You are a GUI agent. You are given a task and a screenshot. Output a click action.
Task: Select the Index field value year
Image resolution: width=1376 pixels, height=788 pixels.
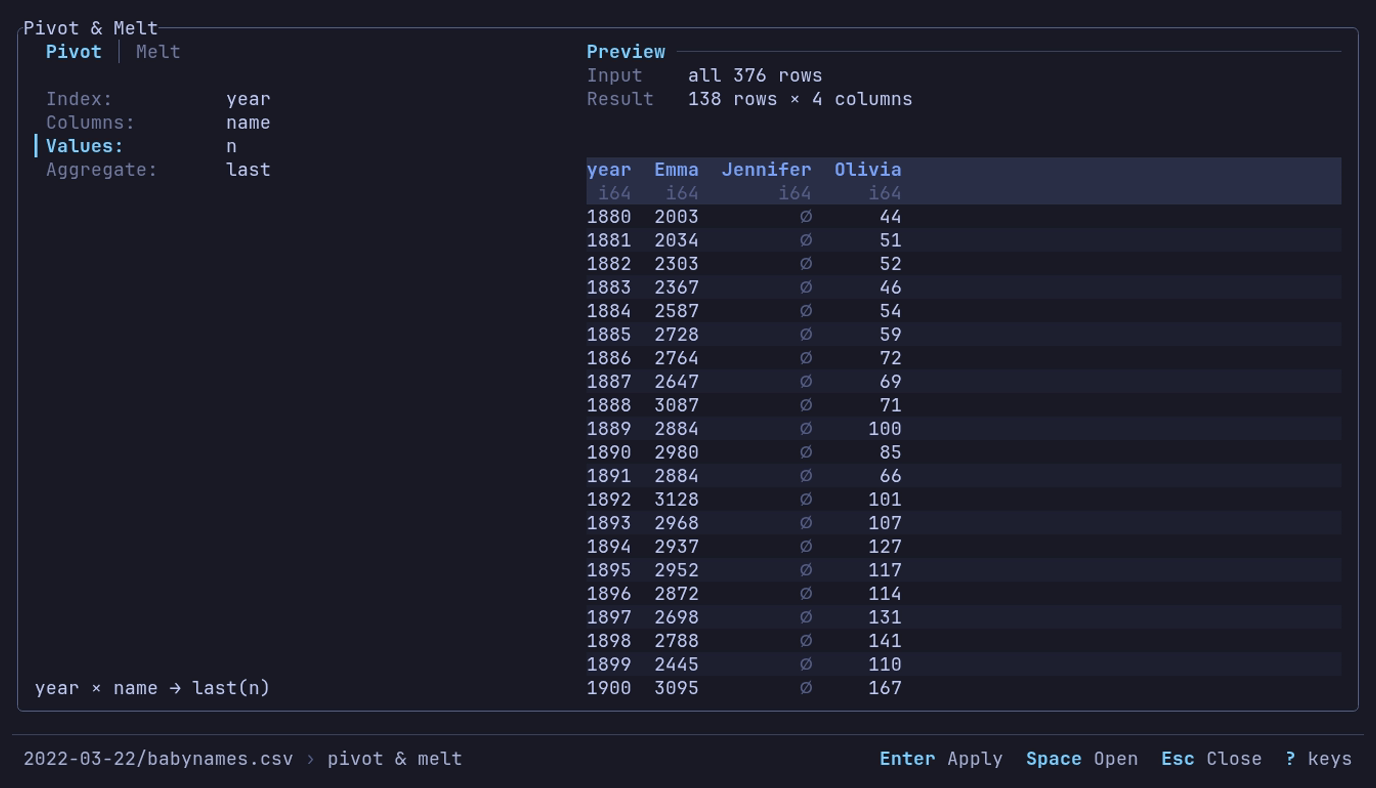coord(248,99)
